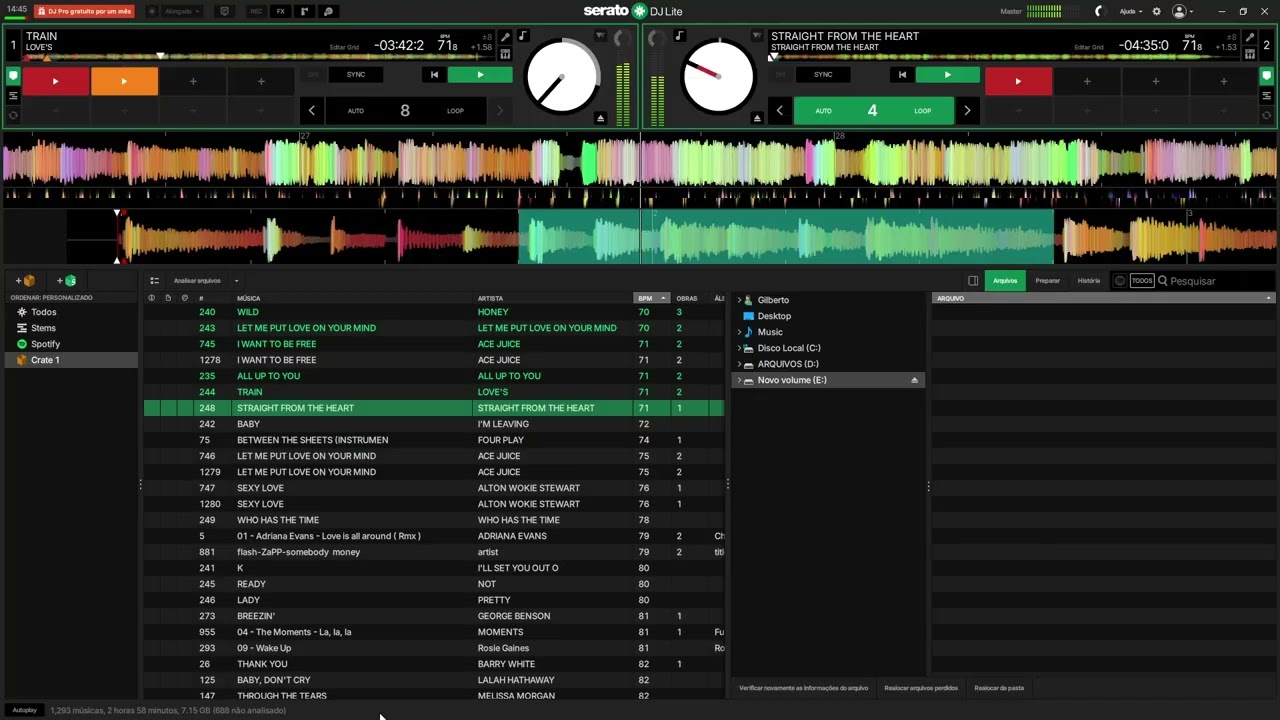Click DJ Pro gratuito por um mês
Viewport: 1280px width, 720px height.
pos(85,11)
